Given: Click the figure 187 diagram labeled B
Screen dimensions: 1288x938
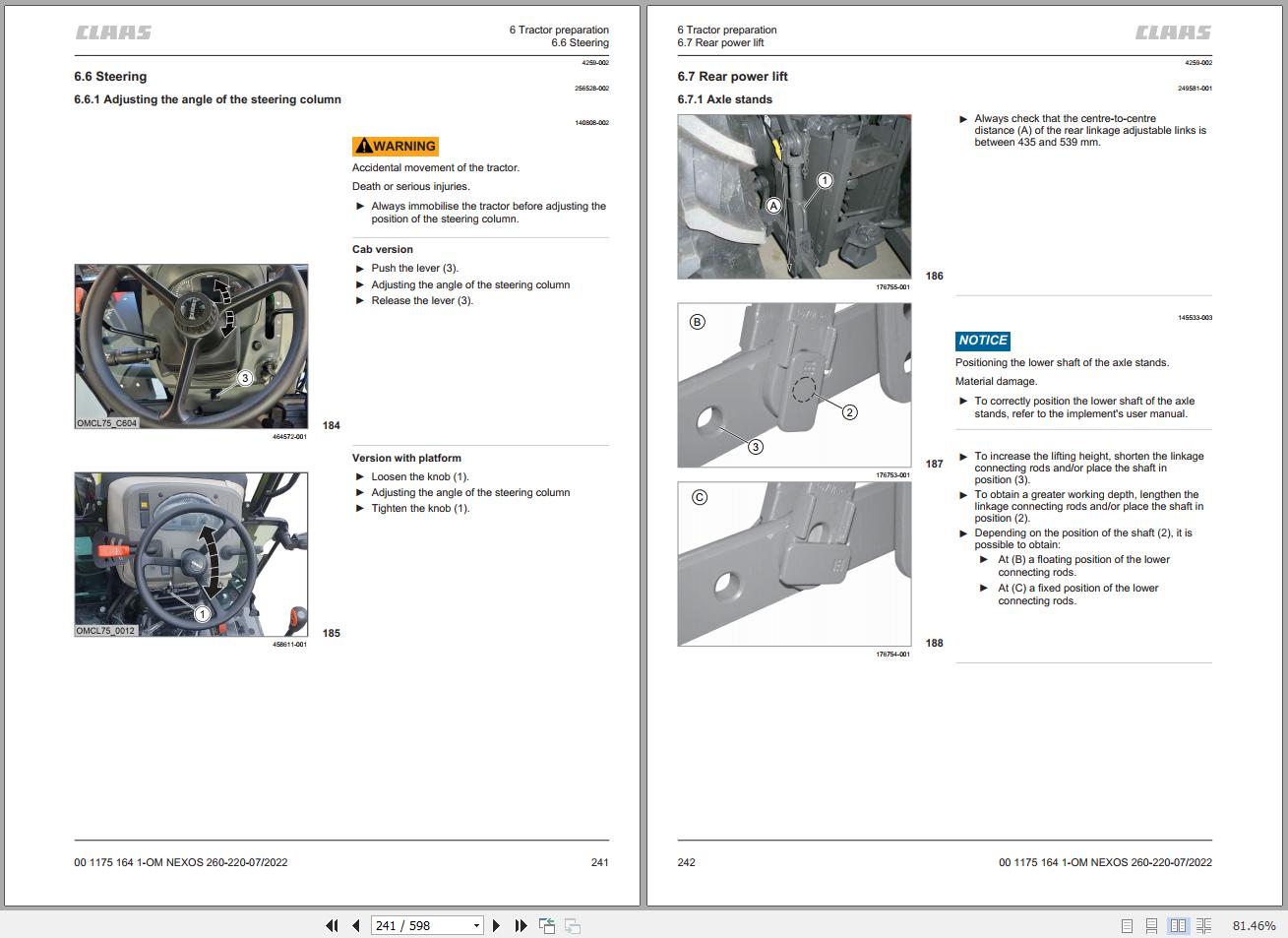Looking at the screenshot, I should point(794,385).
